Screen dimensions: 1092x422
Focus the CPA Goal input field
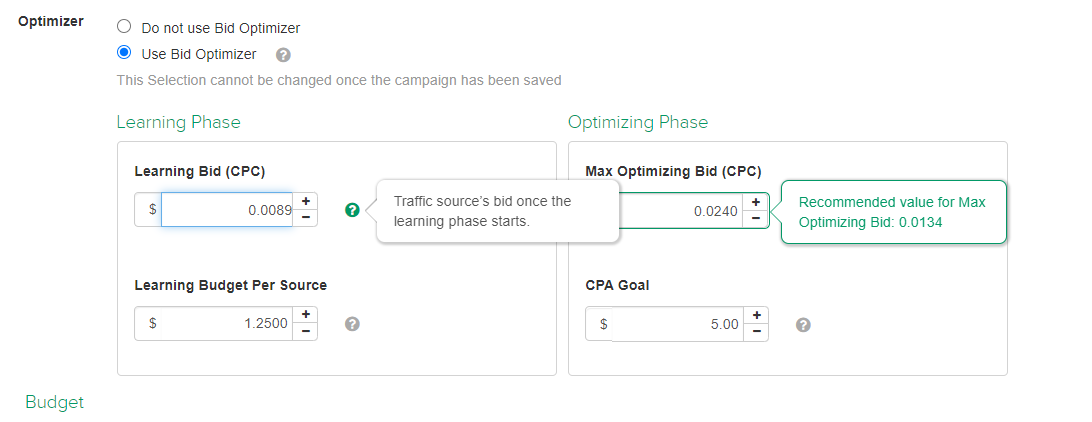point(678,325)
